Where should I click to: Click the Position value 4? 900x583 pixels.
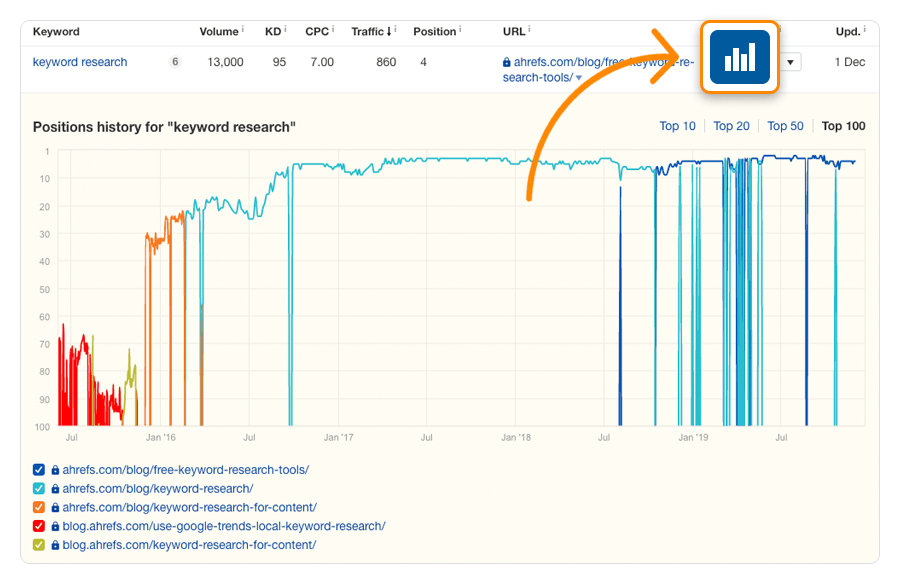point(423,62)
